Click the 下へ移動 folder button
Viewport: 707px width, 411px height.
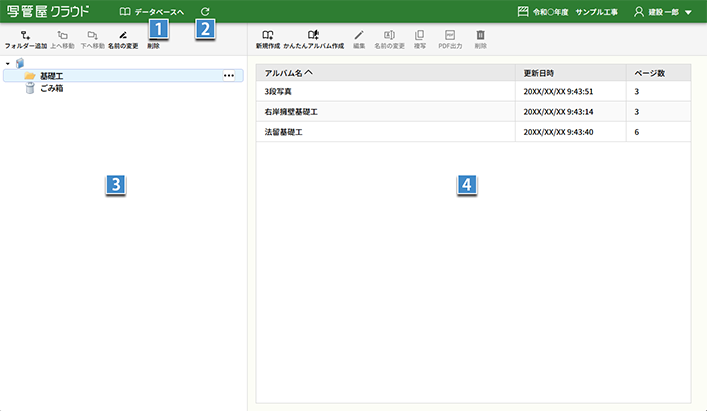(x=92, y=40)
